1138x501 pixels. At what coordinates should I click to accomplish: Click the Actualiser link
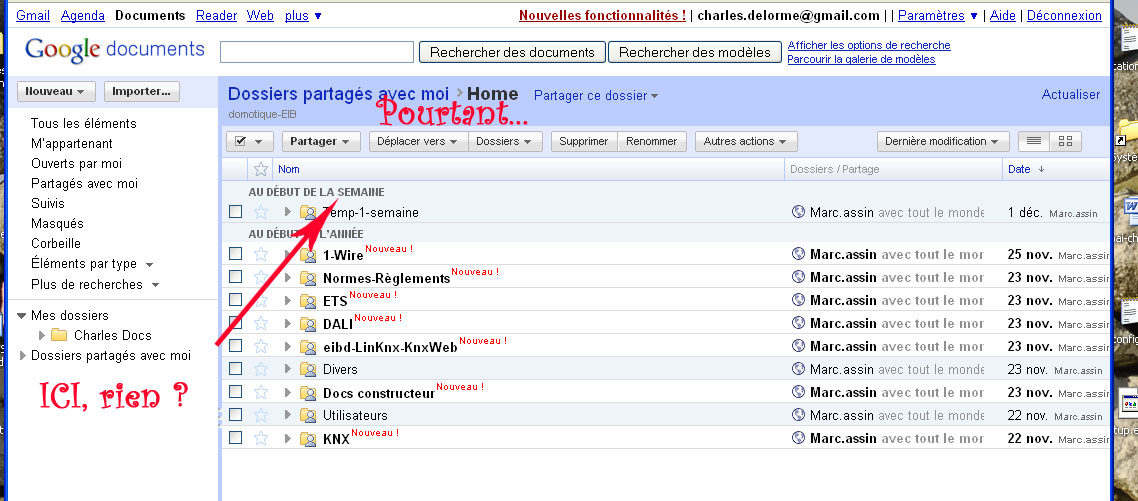pos(1071,94)
